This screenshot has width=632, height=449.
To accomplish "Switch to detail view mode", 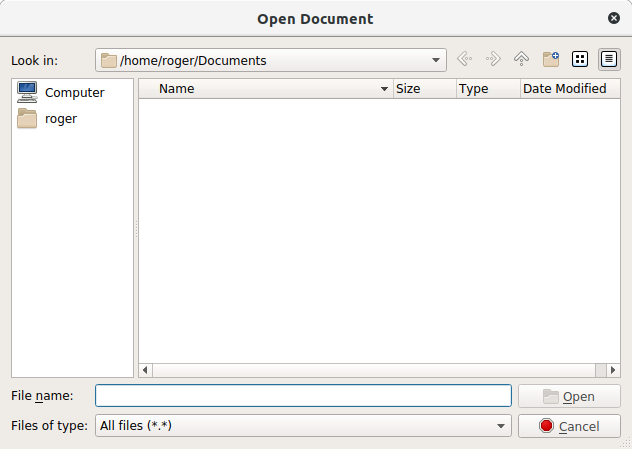I will click(608, 60).
